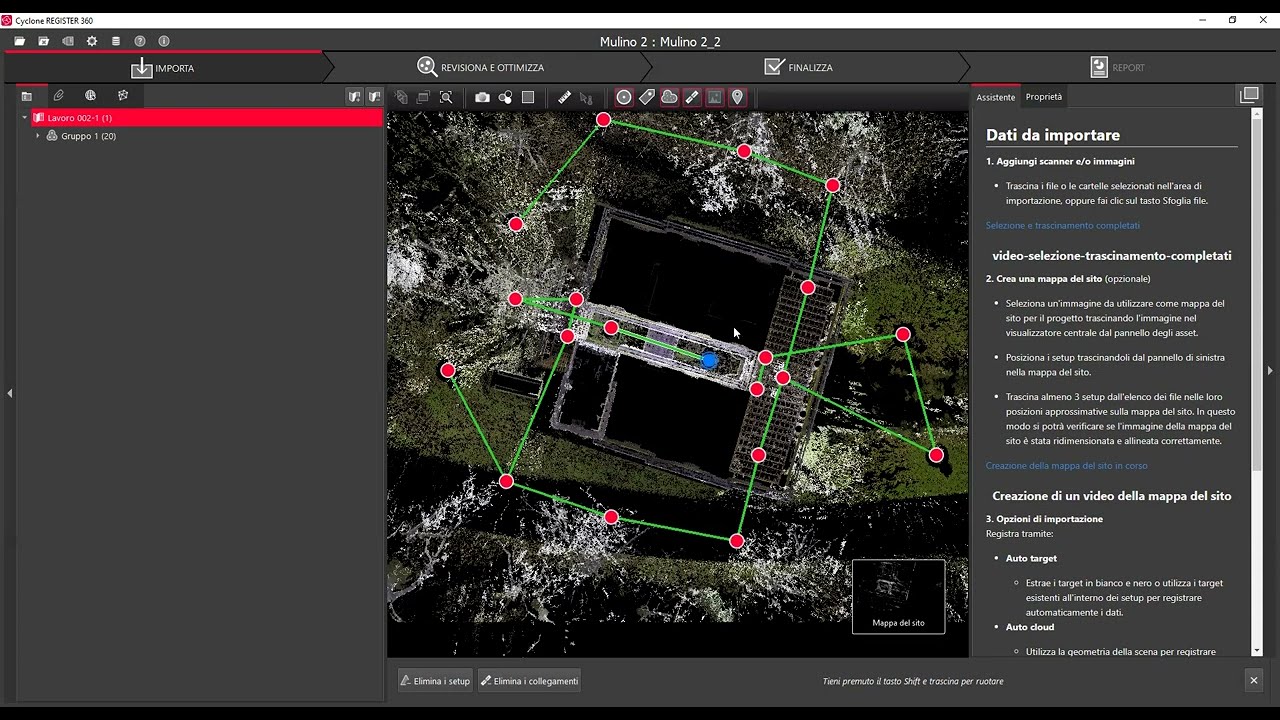The width and height of the screenshot is (1280, 720).
Task: Click 'Dati da importare' heading
Action: [1053, 135]
